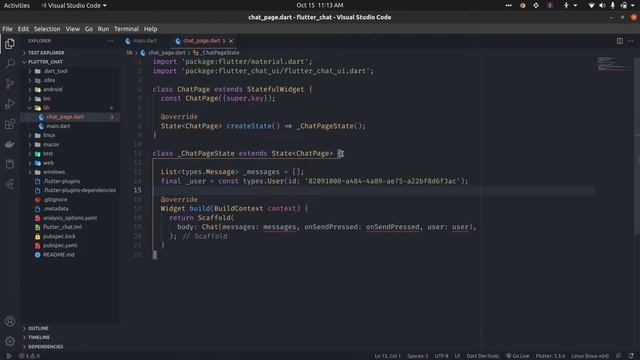Expand the linux folder
This screenshot has width=640, height=360.
click(49, 135)
